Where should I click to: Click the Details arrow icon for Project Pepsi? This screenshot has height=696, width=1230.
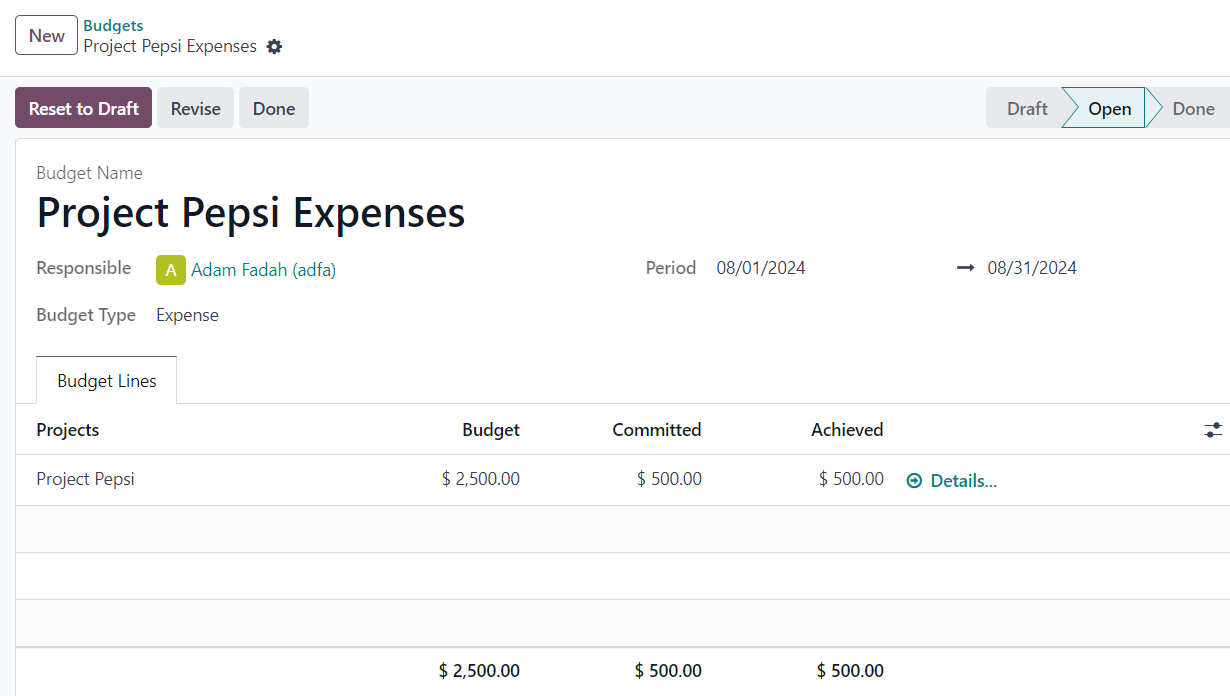[914, 481]
